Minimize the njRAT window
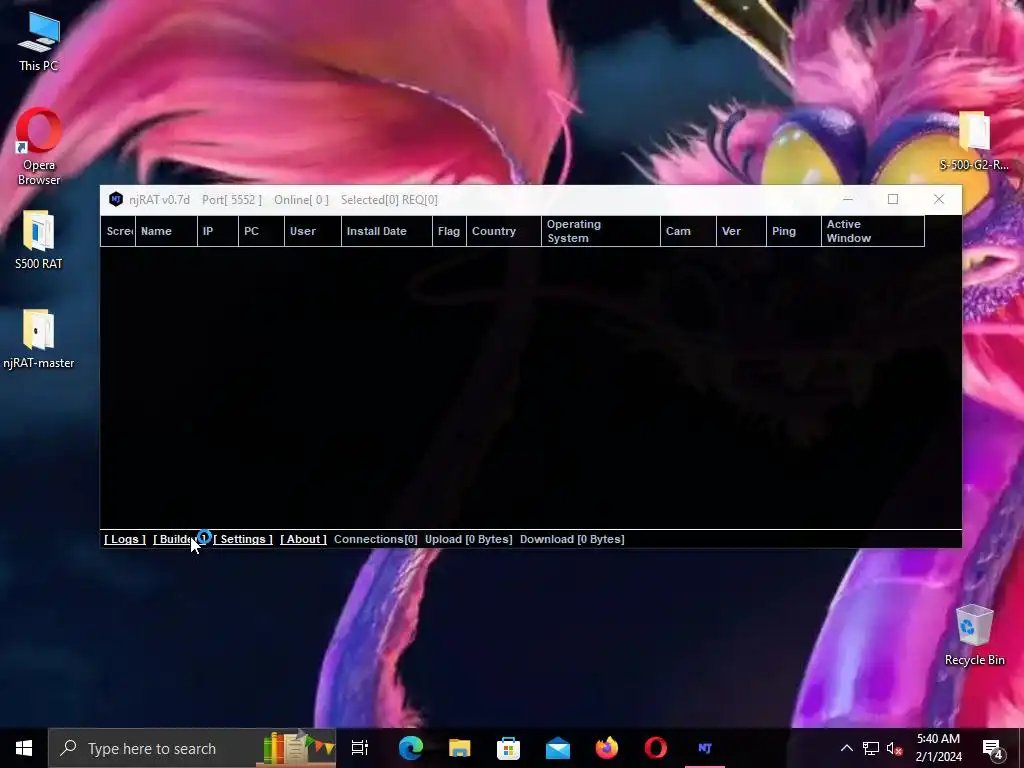This screenshot has width=1024, height=768. [848, 199]
